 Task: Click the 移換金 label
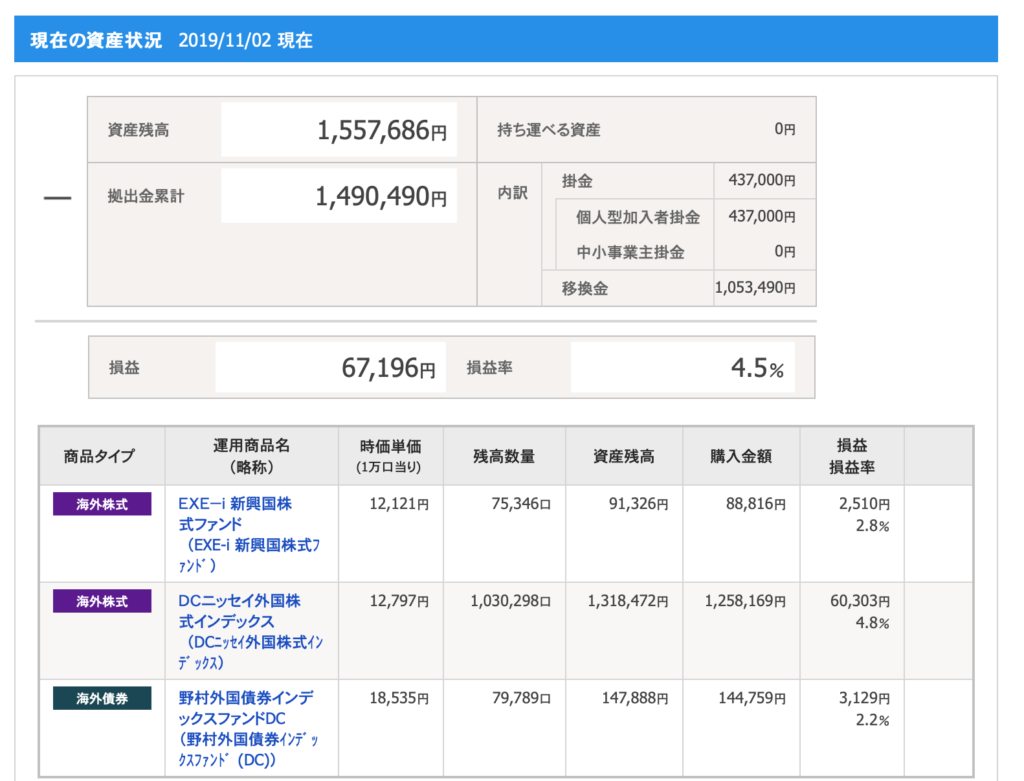(x=585, y=288)
